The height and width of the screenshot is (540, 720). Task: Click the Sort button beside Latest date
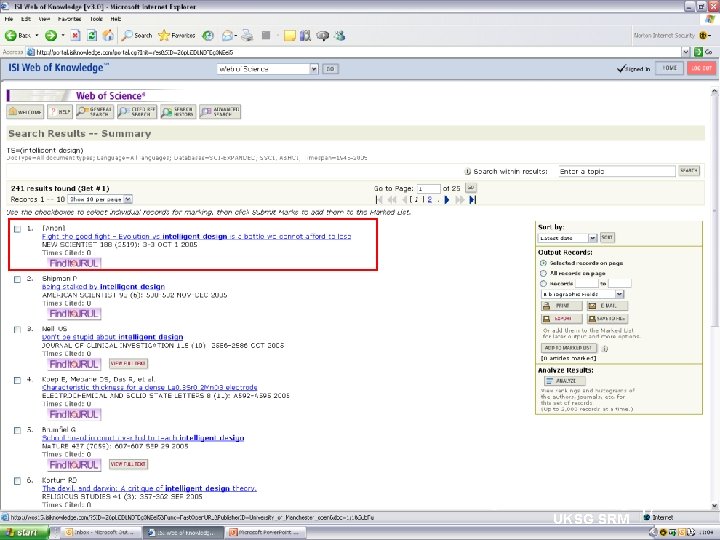tap(607, 237)
